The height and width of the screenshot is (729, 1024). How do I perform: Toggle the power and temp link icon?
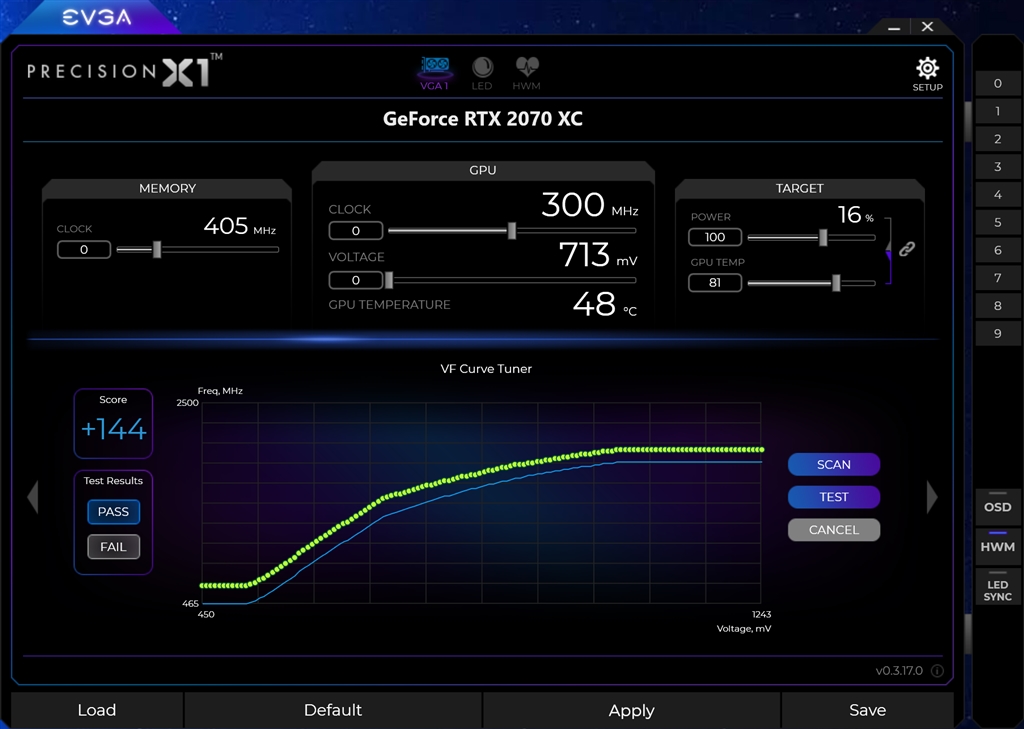coord(907,249)
